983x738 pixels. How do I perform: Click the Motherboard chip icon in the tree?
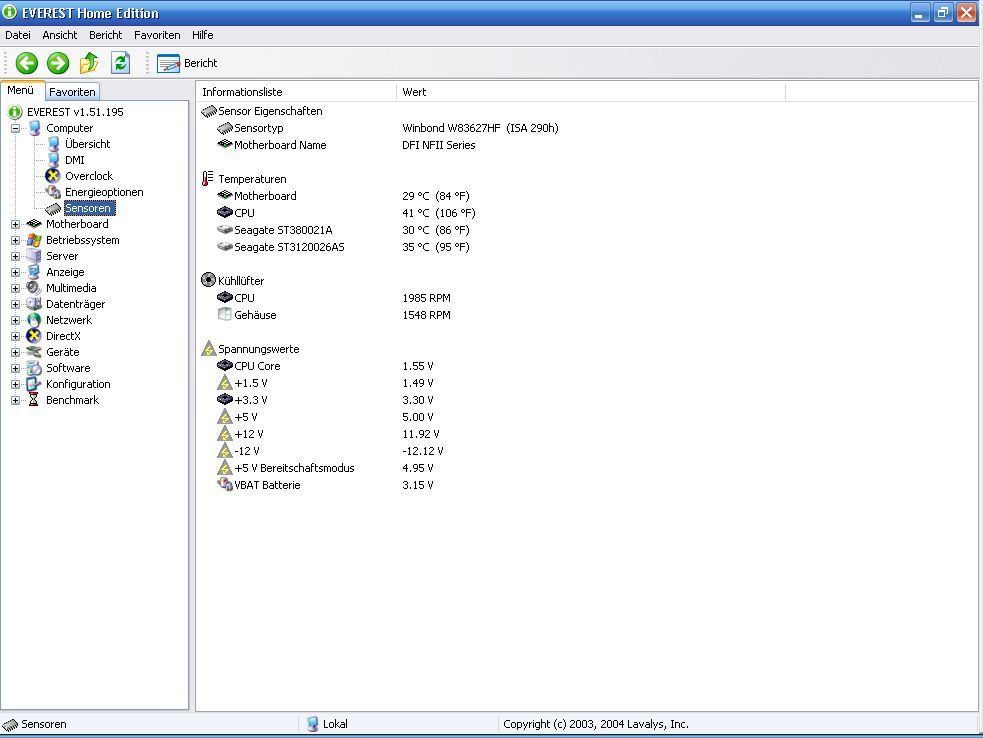[34, 224]
